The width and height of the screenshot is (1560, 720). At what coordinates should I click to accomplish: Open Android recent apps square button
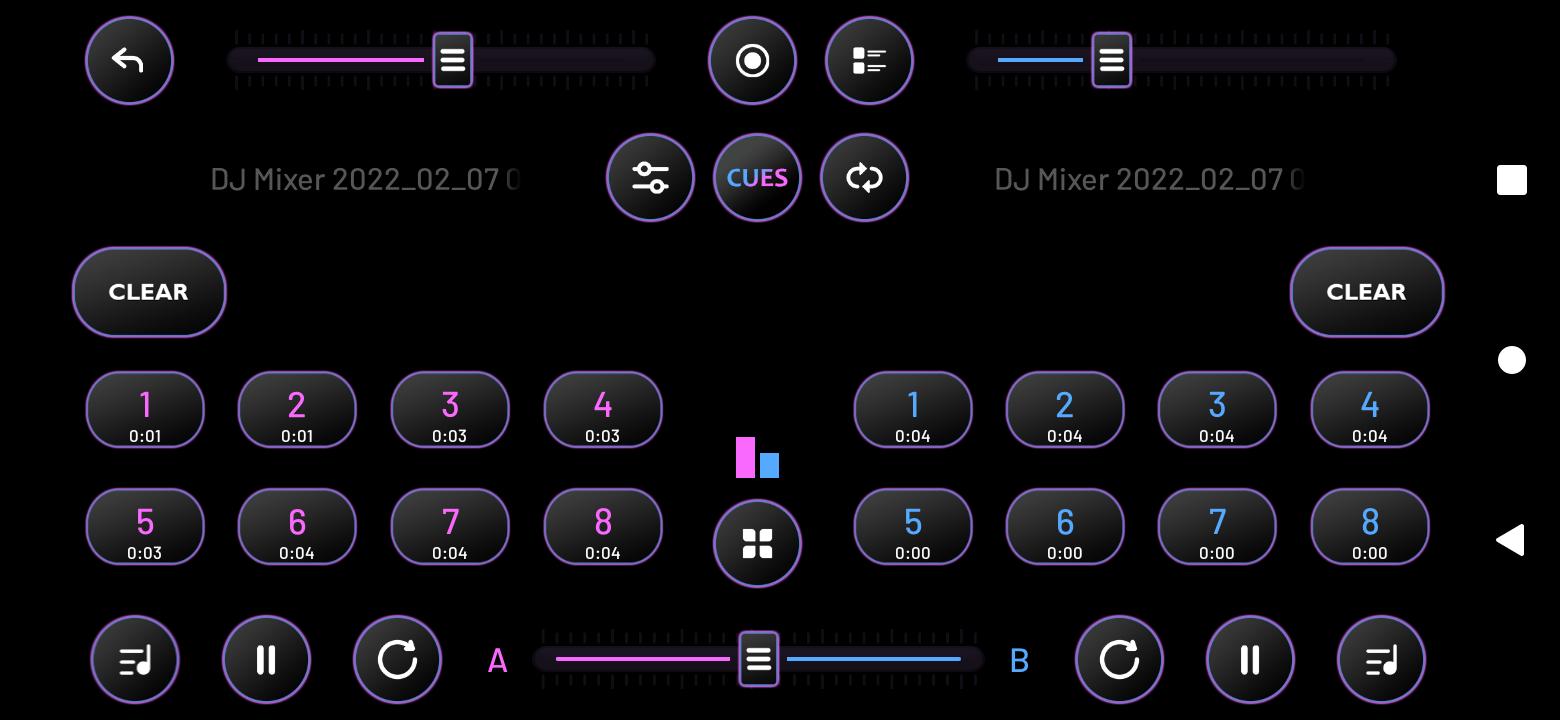1512,180
